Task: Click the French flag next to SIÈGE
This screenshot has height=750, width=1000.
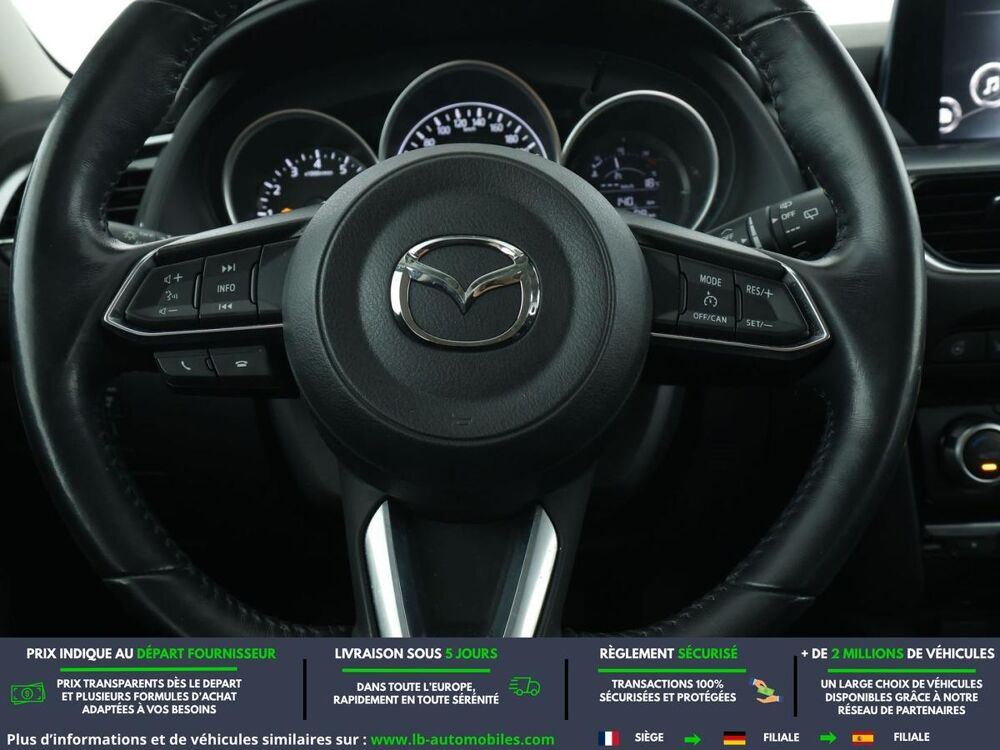Action: click(x=609, y=738)
